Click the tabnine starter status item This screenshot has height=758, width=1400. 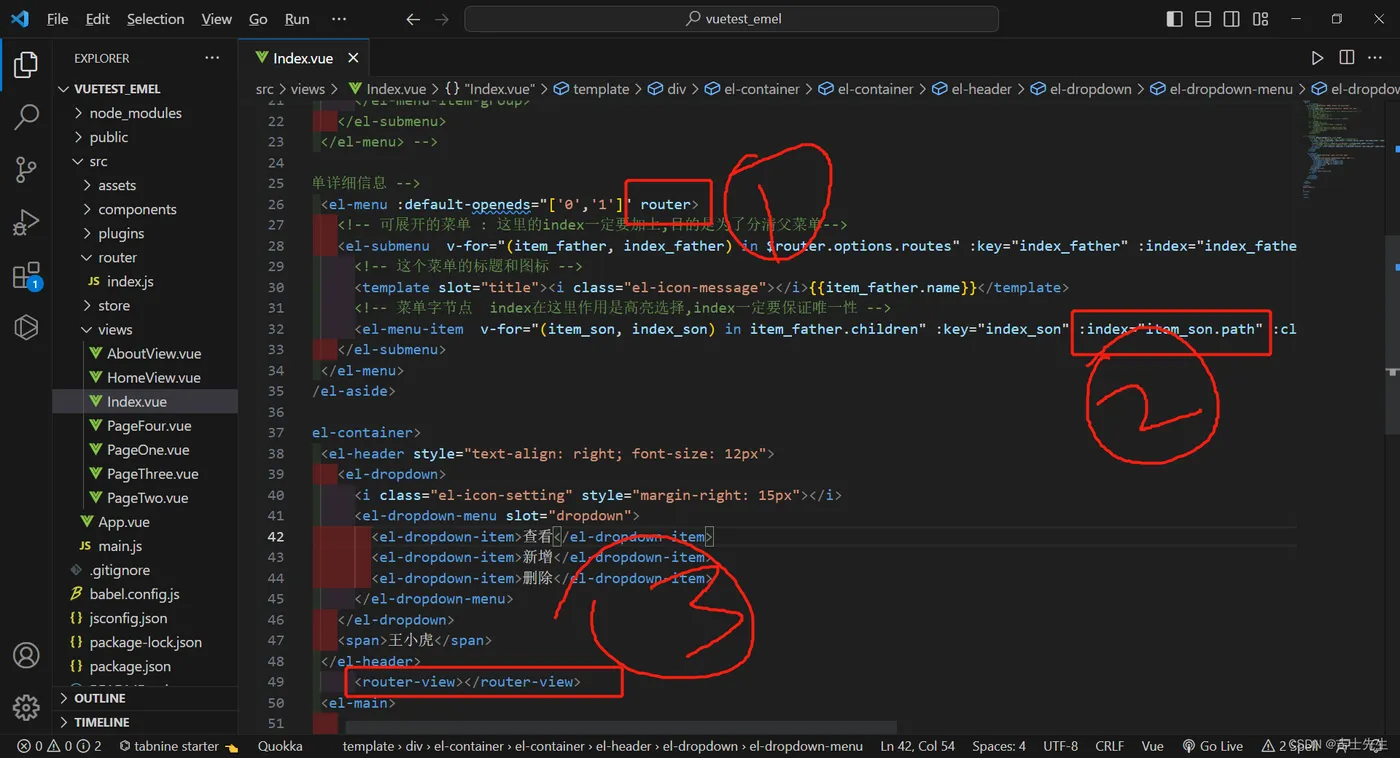pos(179,746)
